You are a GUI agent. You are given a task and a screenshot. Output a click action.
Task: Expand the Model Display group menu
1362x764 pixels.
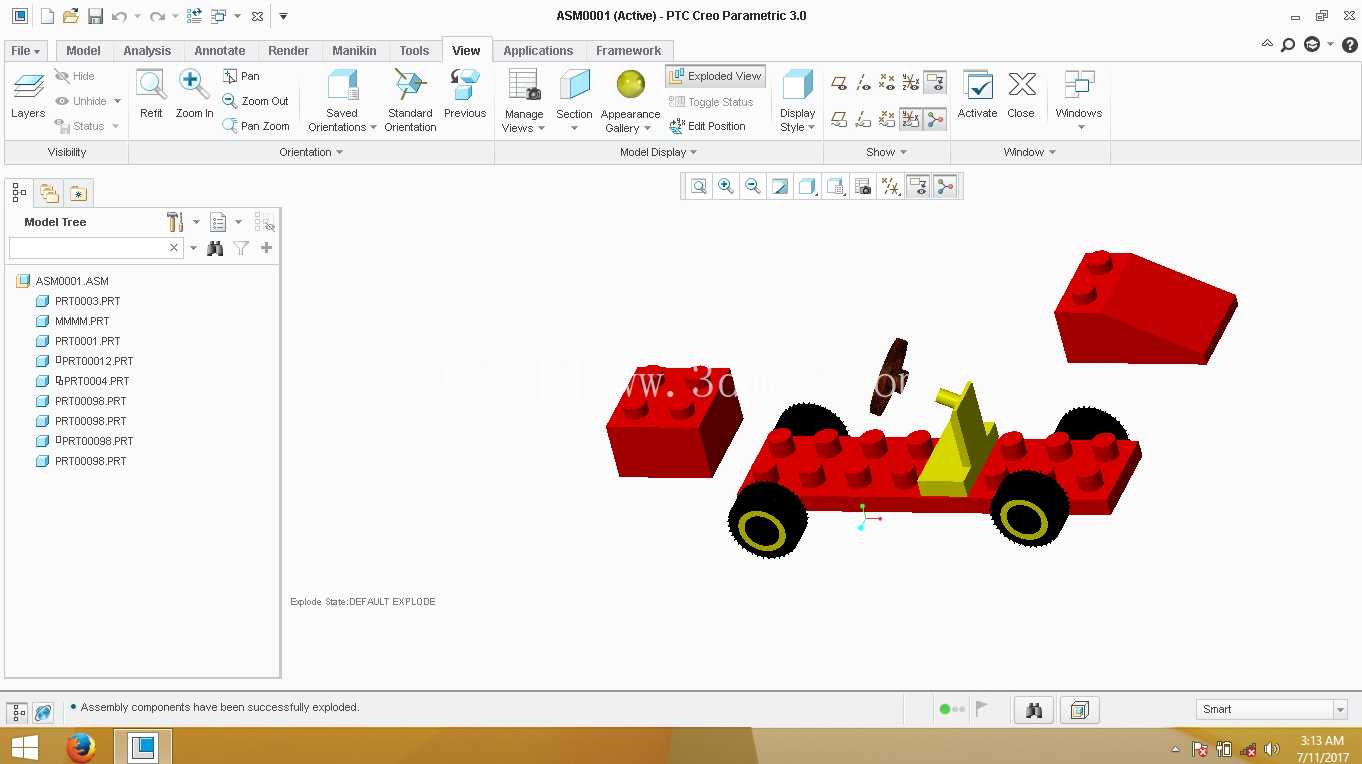pyautogui.click(x=658, y=152)
